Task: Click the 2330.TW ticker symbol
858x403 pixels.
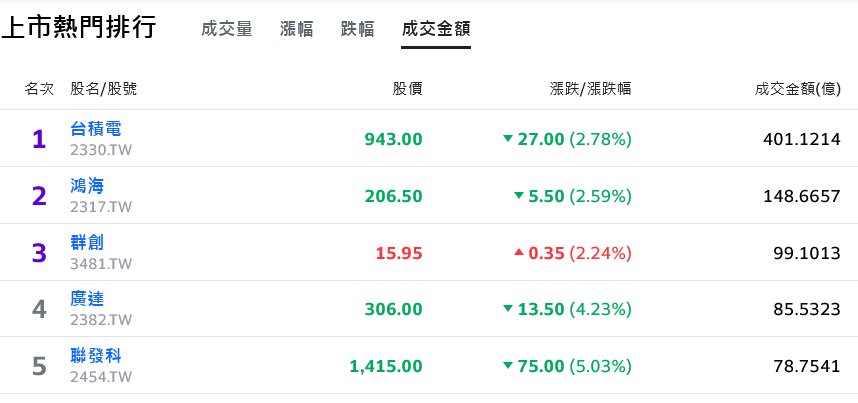Action: 101,150
